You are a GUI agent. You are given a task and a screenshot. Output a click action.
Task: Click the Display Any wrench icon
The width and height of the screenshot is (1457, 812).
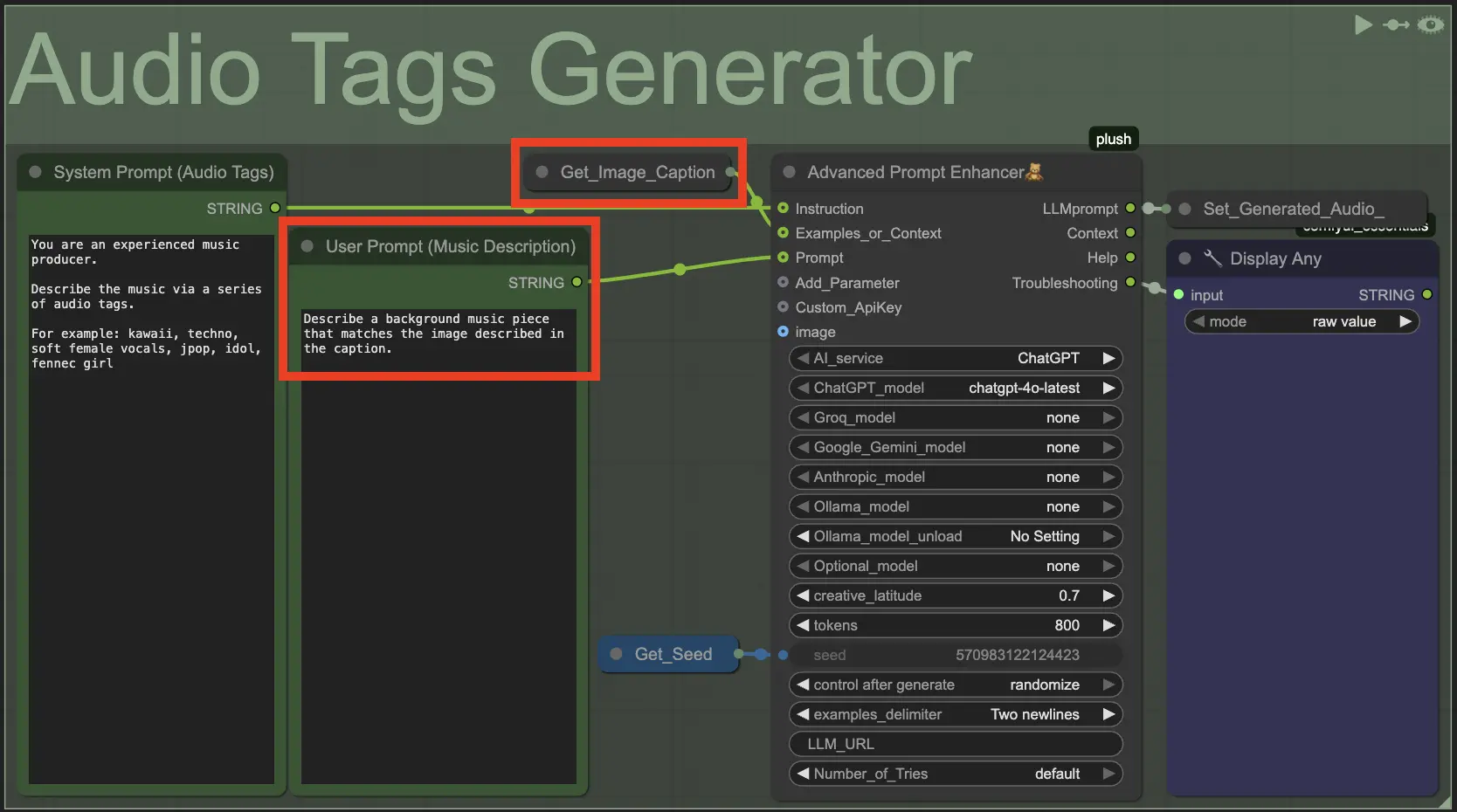(1212, 258)
